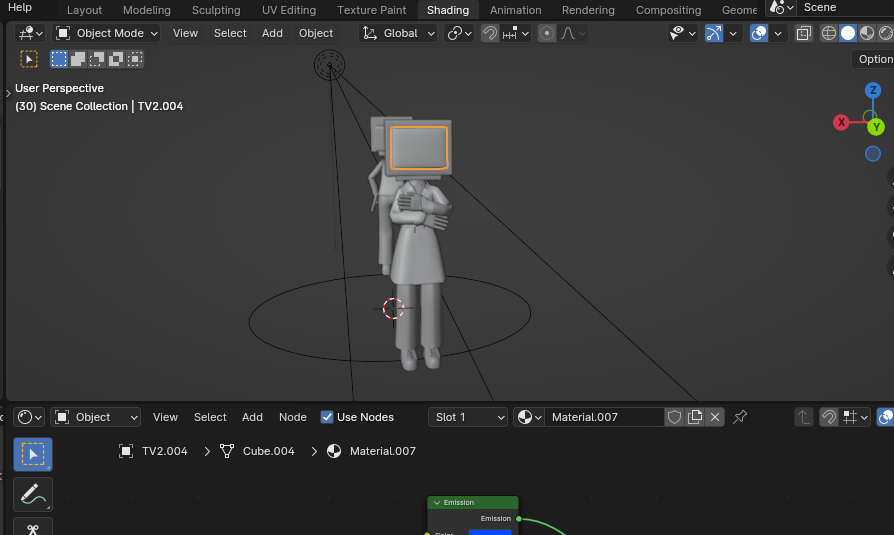The image size is (894, 535).
Task: Open snapping options dropdown
Action: click(516, 33)
